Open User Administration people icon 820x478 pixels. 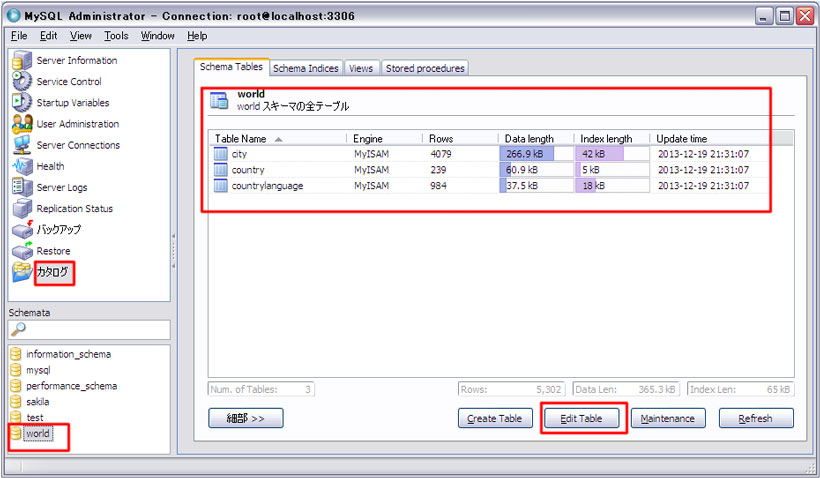22,124
